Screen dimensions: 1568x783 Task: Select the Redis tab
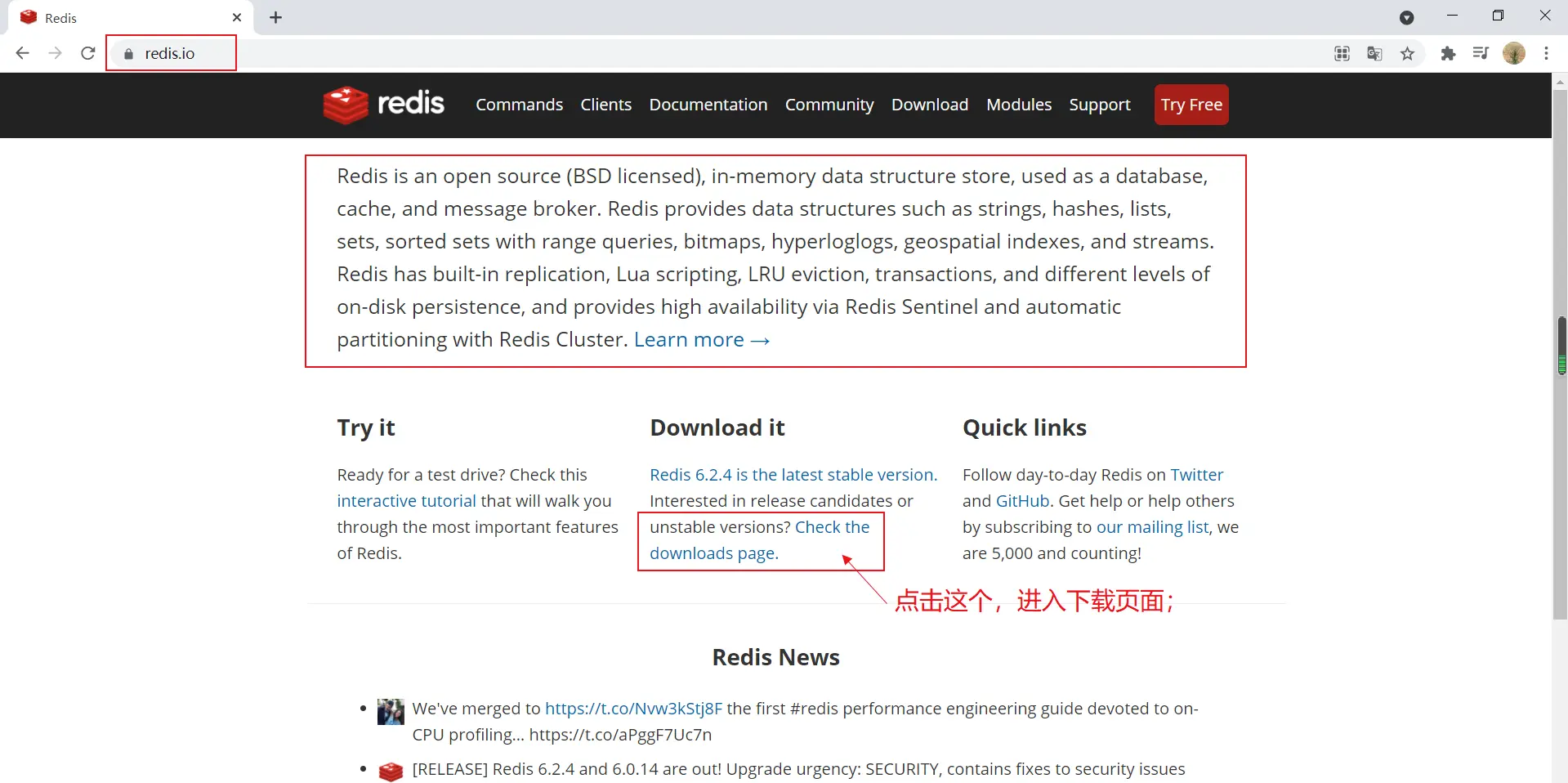tap(131, 18)
